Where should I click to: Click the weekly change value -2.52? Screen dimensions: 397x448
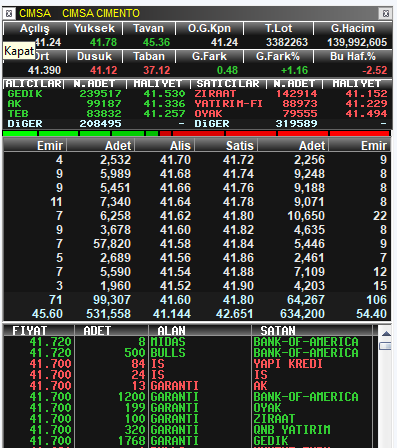coord(375,70)
